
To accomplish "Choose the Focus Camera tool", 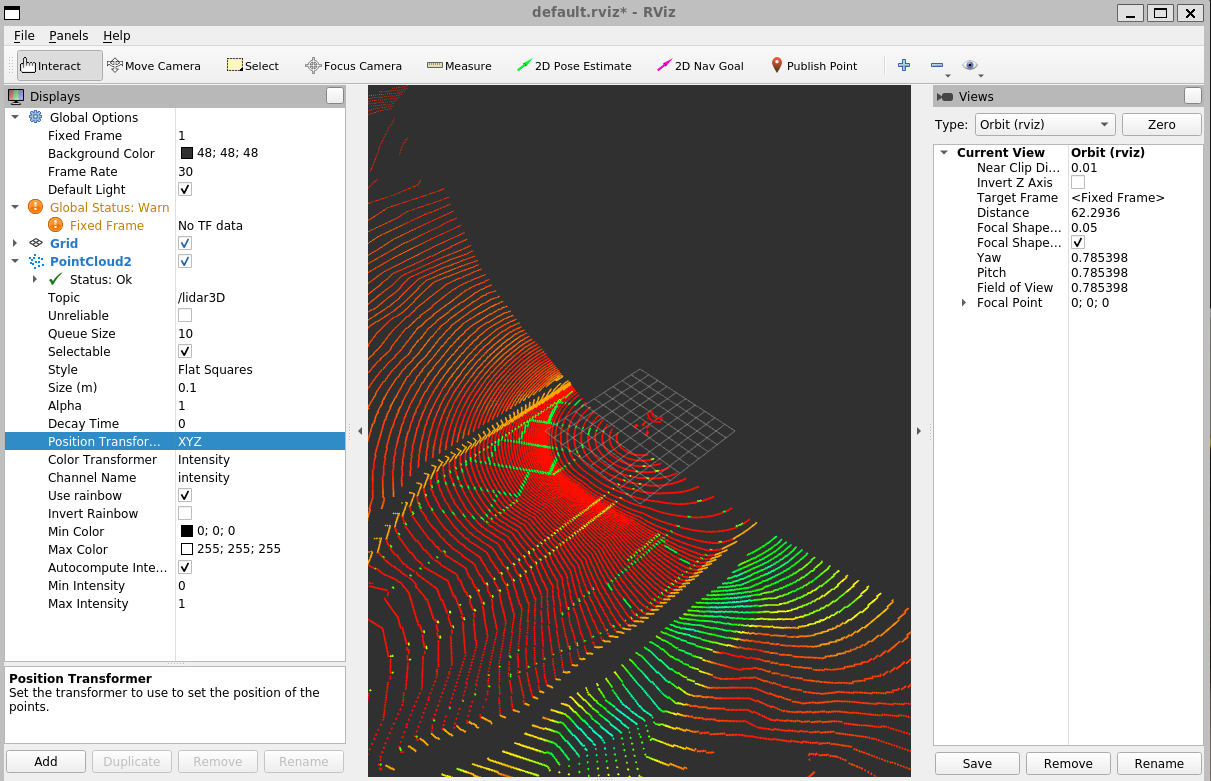I will point(353,66).
